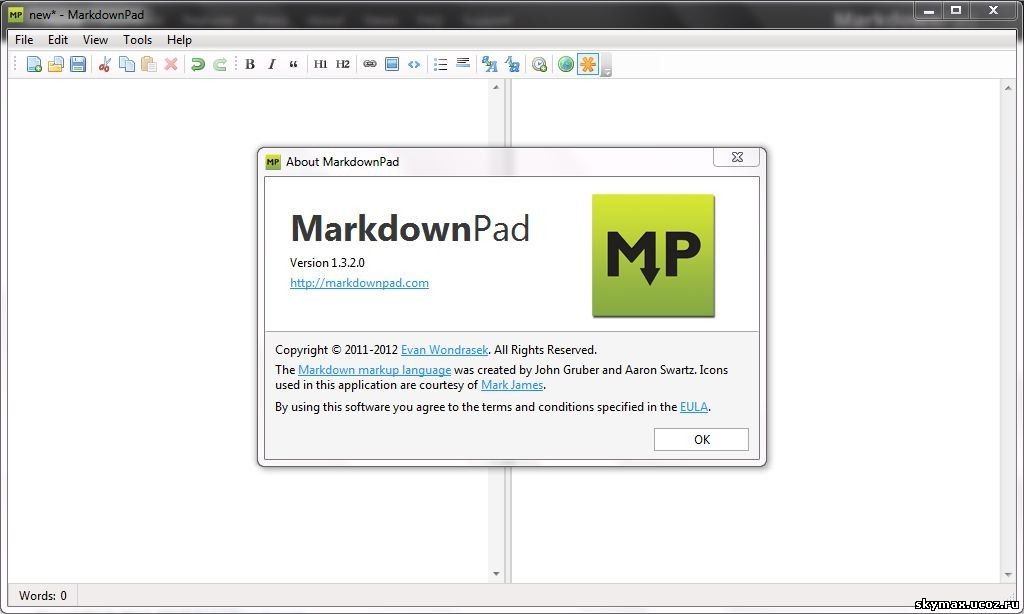The height and width of the screenshot is (614, 1024).
Task: Save document with floppy disk icon
Action: pyautogui.click(x=78, y=64)
